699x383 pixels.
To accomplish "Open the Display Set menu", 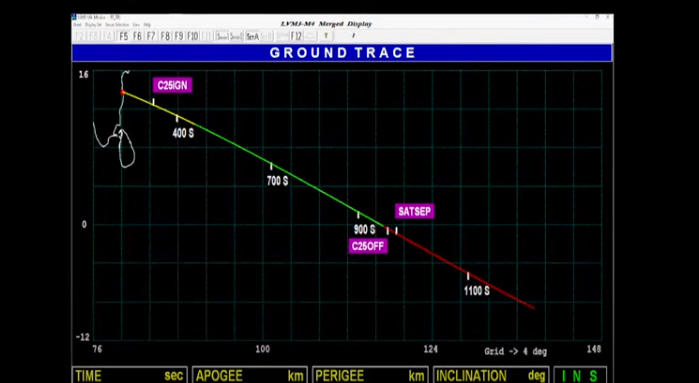I will click(x=94, y=25).
